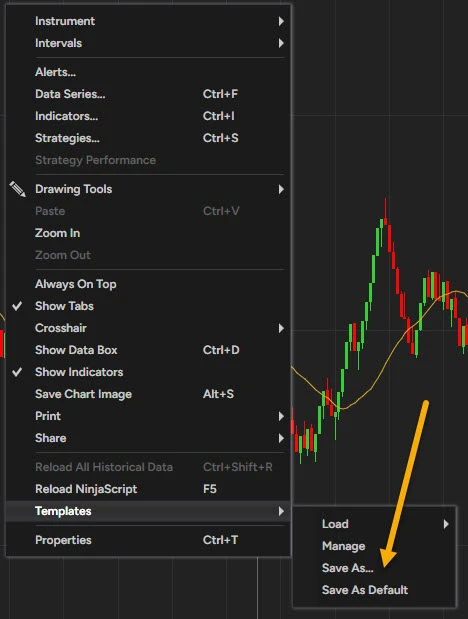Image resolution: width=468 pixels, height=619 pixels.
Task: Click the Alt+S shortcut label
Action: [218, 394]
